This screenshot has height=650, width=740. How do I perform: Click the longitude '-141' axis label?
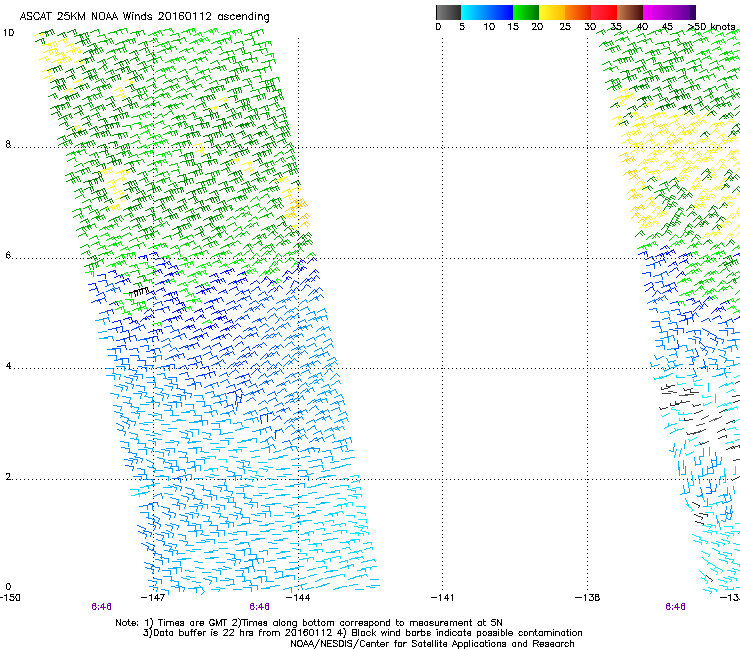click(x=443, y=598)
